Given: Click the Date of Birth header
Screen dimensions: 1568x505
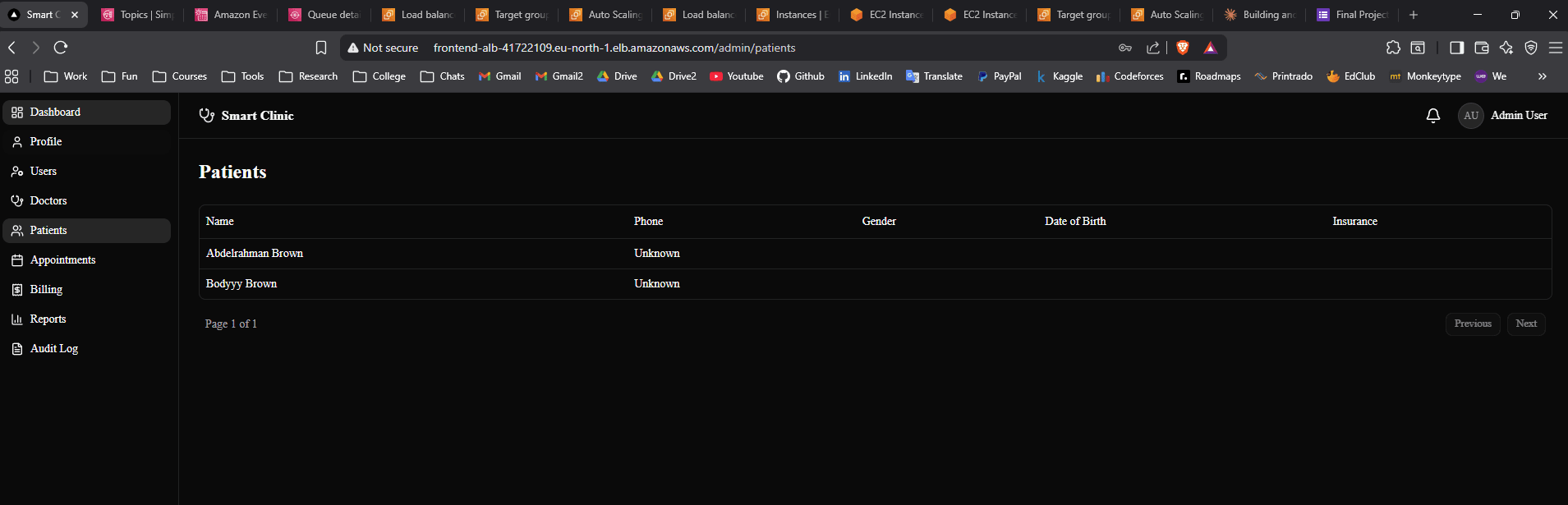Looking at the screenshot, I should (x=1075, y=222).
